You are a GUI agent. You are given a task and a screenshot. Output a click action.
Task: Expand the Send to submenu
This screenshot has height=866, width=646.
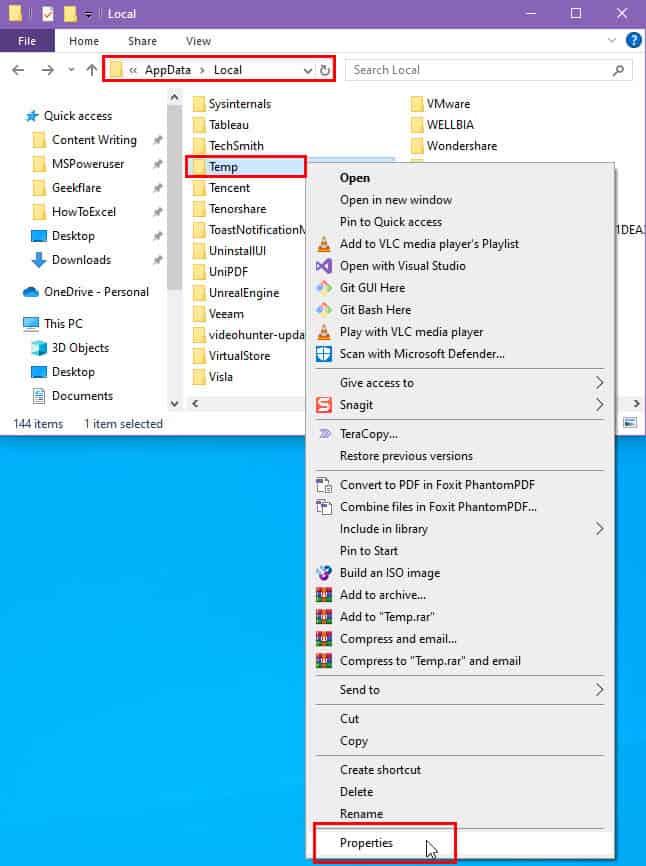(599, 690)
